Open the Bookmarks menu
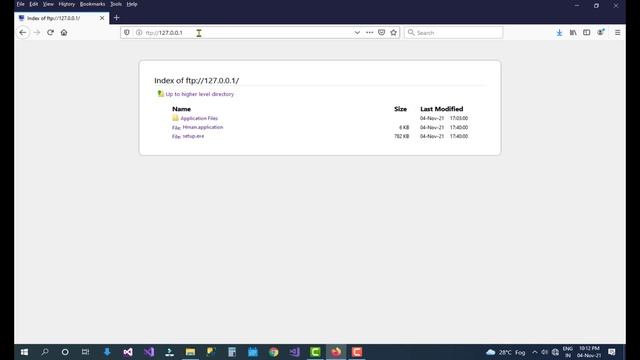 [92, 4]
